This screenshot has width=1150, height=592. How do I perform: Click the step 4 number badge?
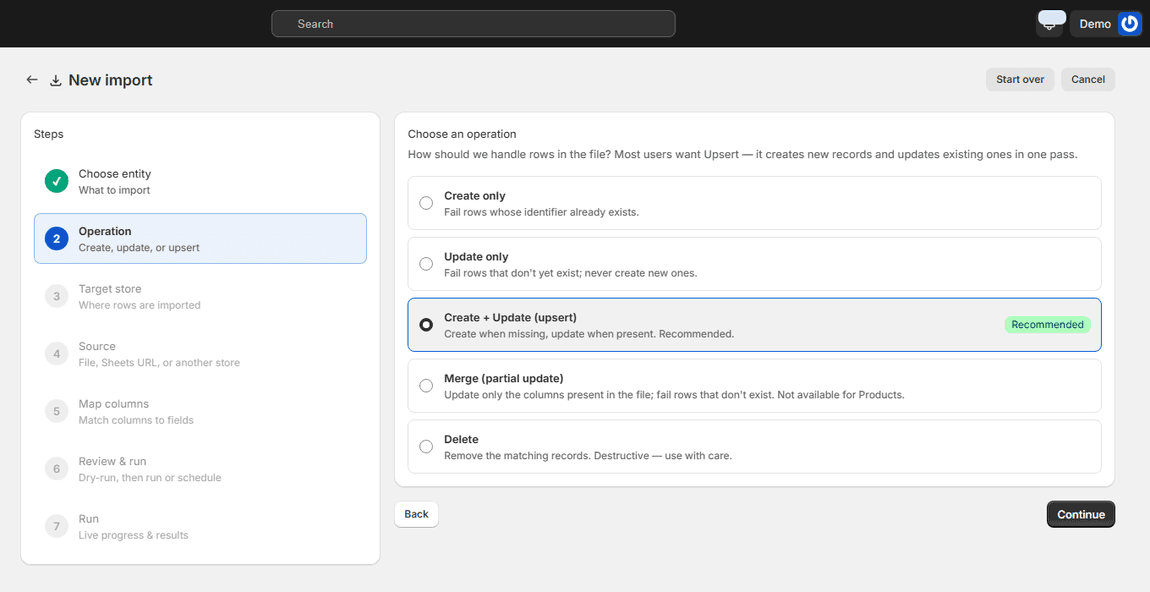coord(56,354)
